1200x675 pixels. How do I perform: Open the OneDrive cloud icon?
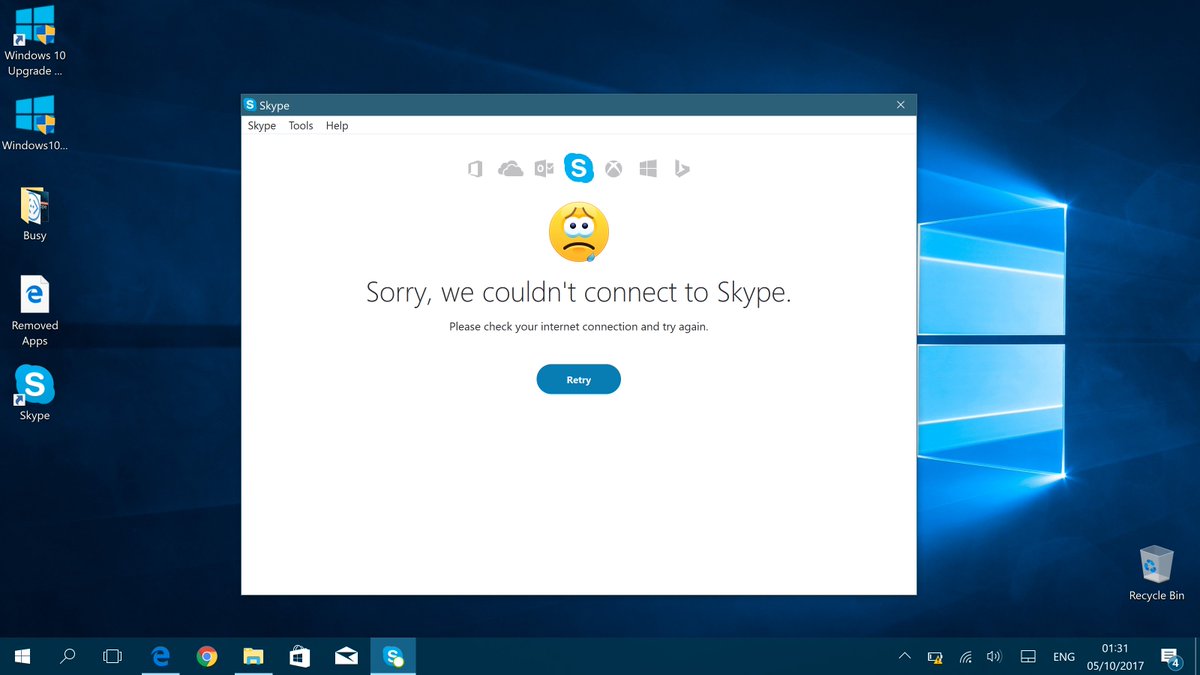point(510,169)
